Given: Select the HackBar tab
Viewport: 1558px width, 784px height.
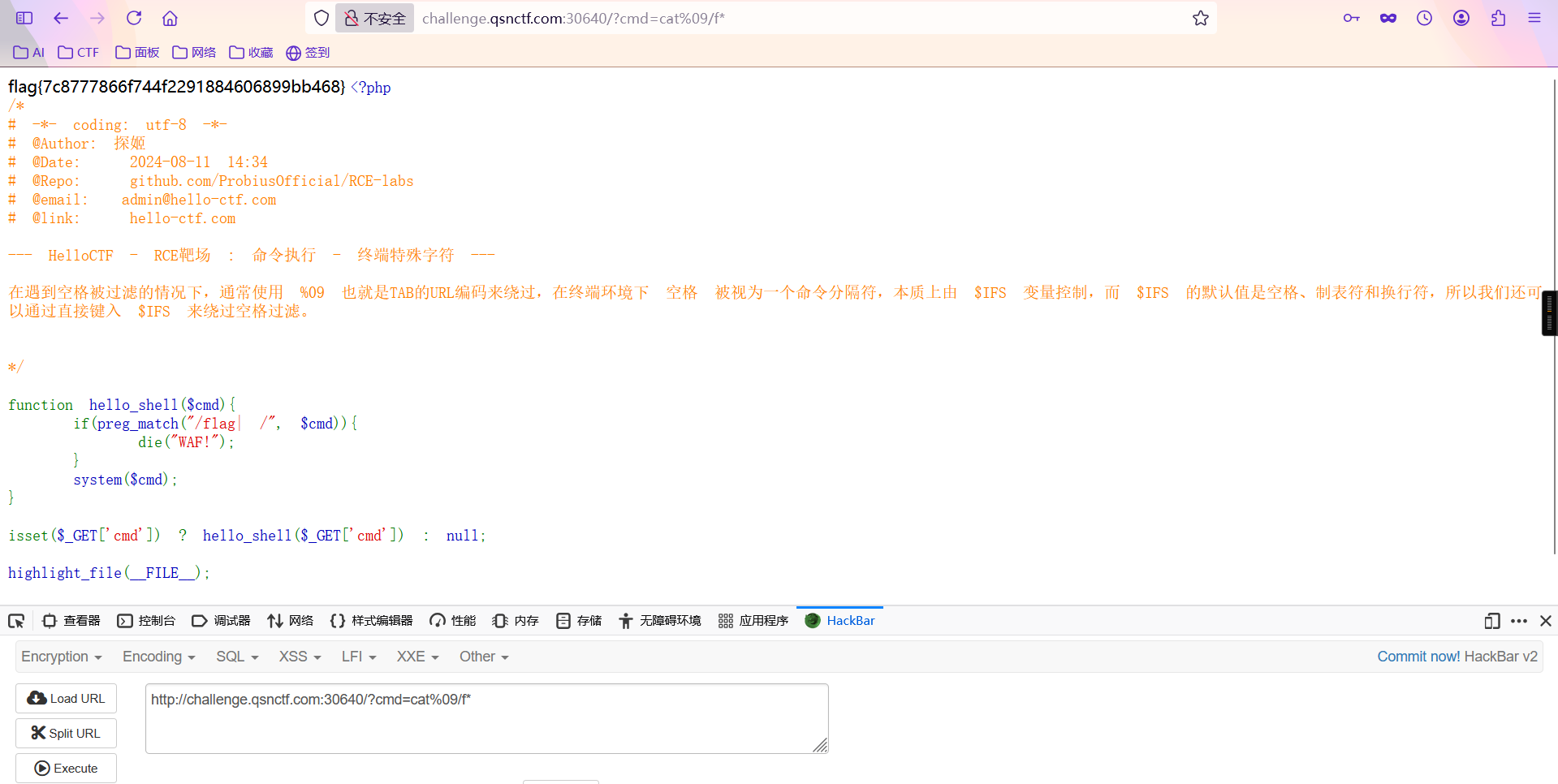Looking at the screenshot, I should click(x=839, y=620).
